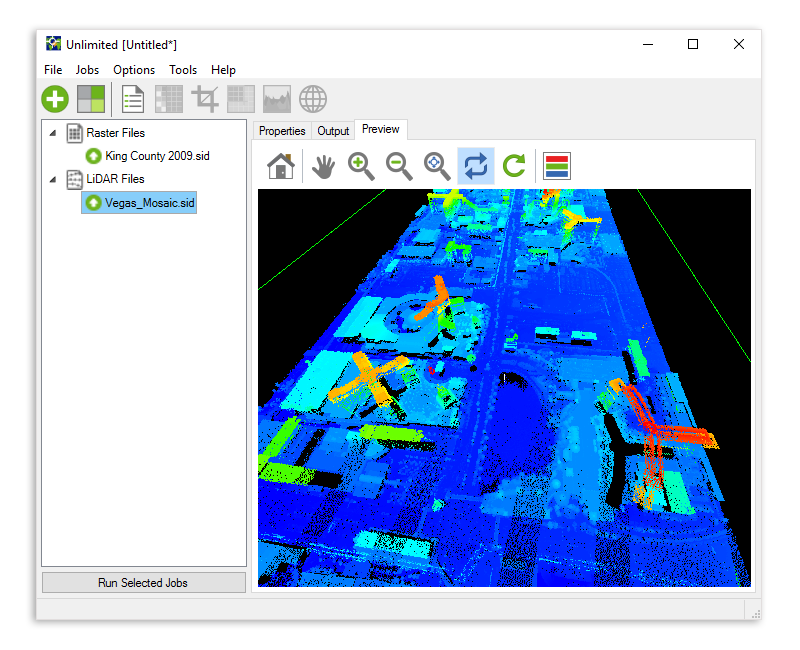Screen dimensions: 800x650
Task: Reset preview with the Home icon
Action: click(281, 166)
